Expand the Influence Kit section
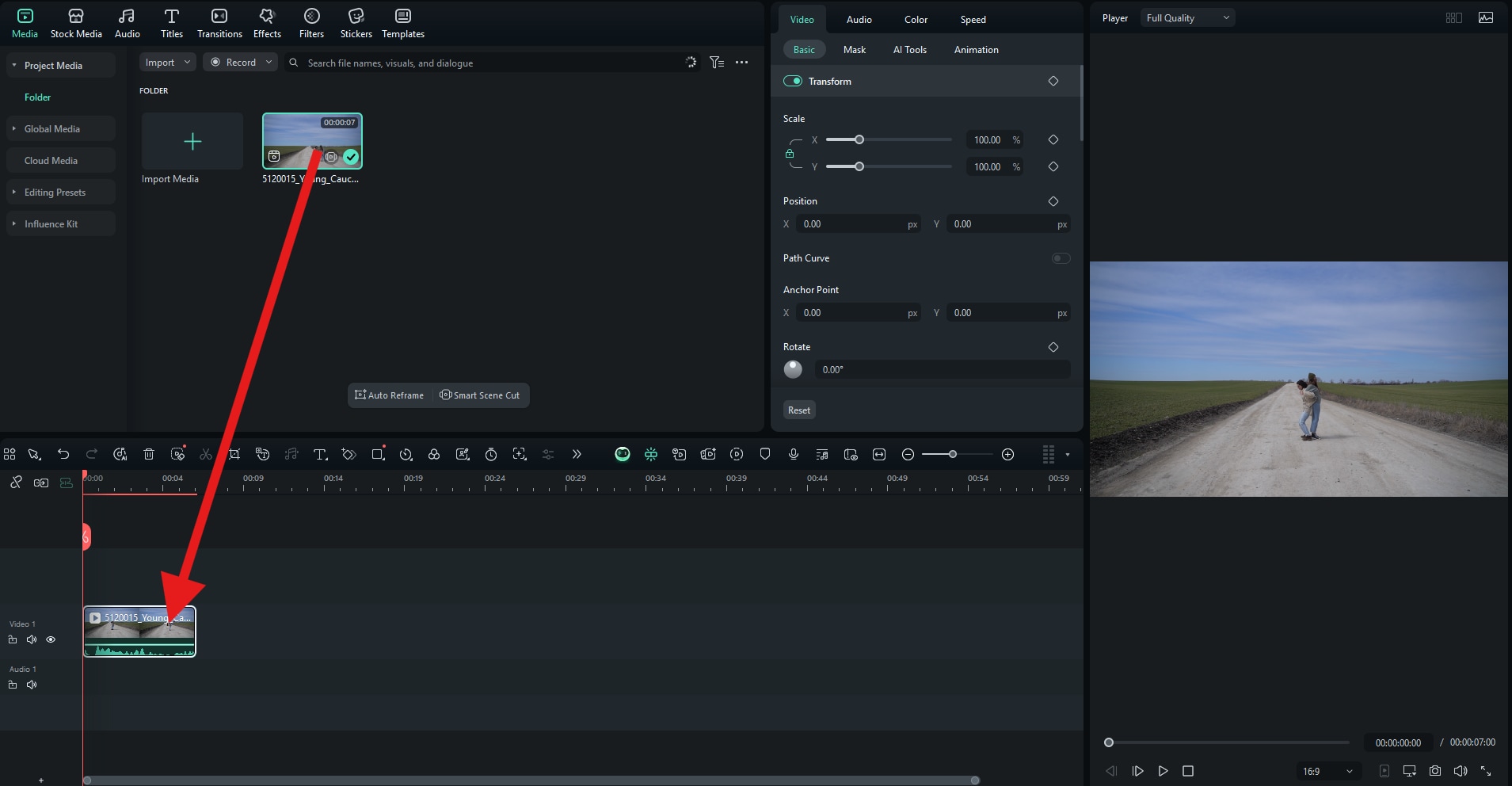This screenshot has height=786, width=1512. [14, 223]
